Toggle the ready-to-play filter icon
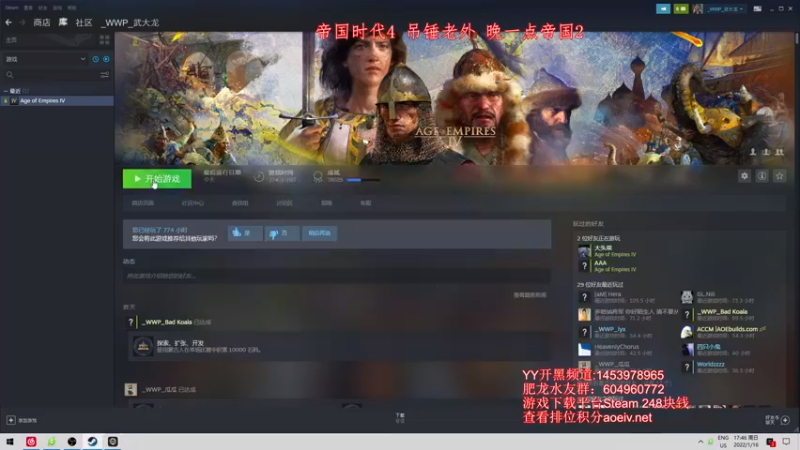 pyautogui.click(x=106, y=59)
